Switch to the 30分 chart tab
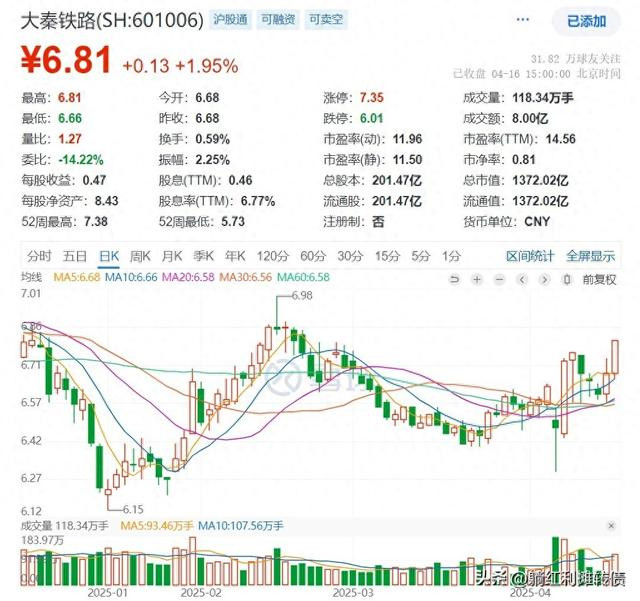Image resolution: width=640 pixels, height=601 pixels. tap(350, 256)
